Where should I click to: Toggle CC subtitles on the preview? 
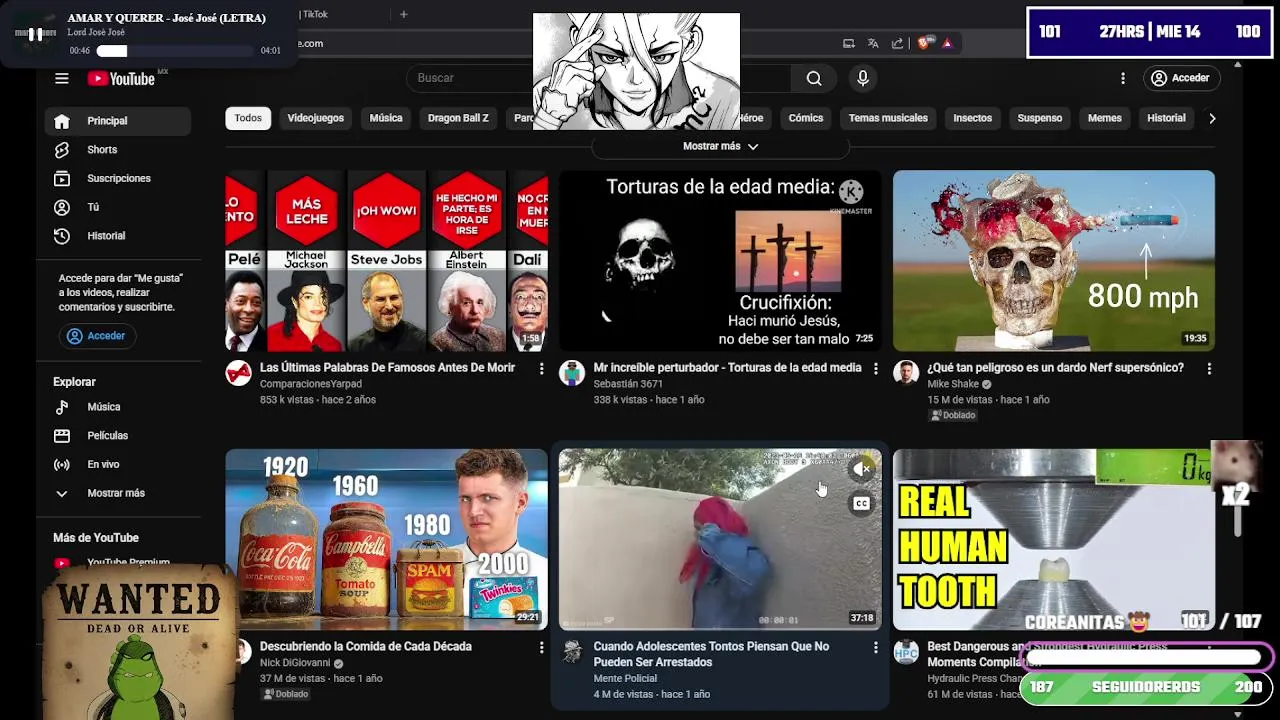pos(862,504)
